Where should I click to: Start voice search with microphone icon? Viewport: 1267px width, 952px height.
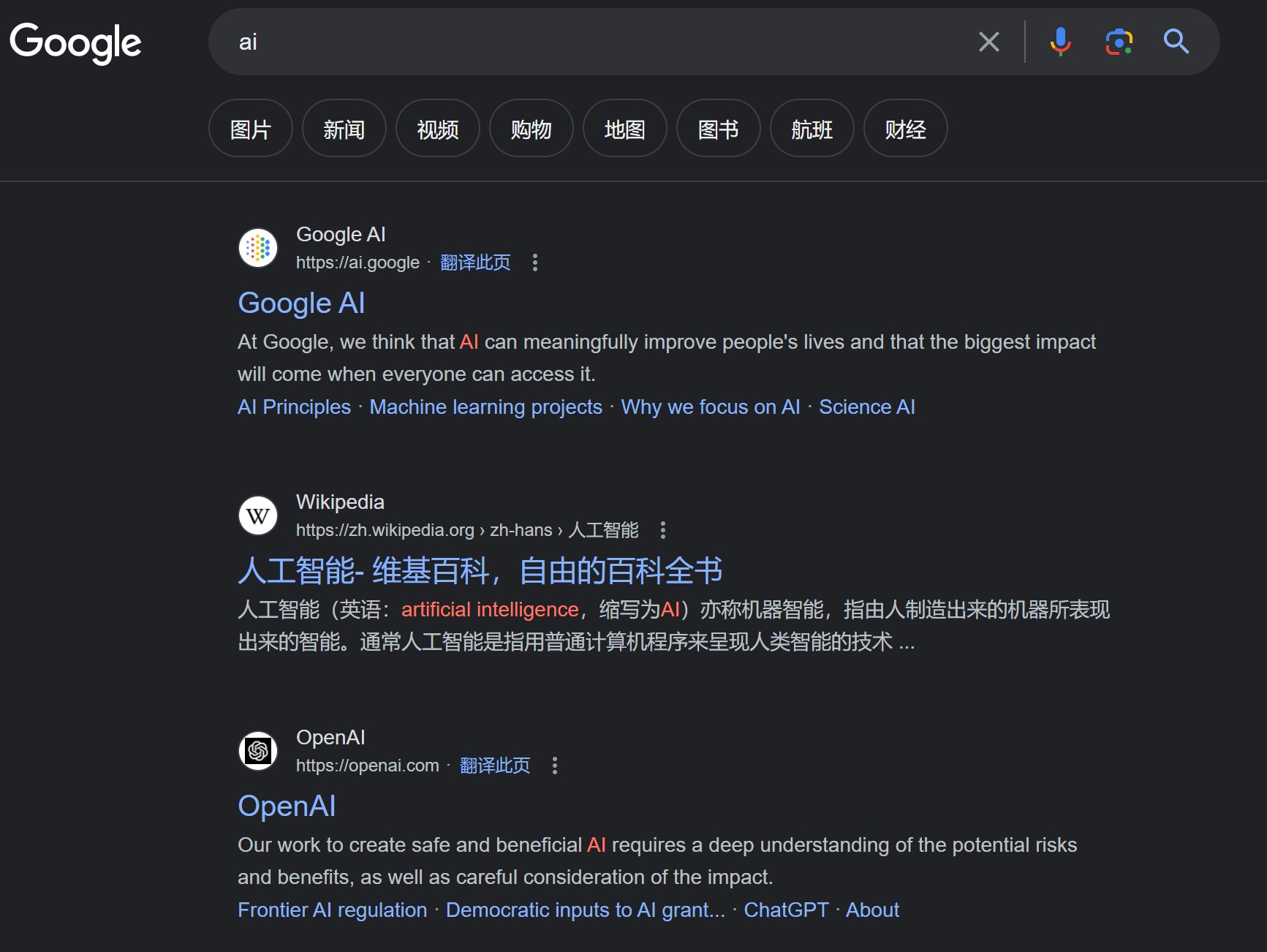point(1060,42)
